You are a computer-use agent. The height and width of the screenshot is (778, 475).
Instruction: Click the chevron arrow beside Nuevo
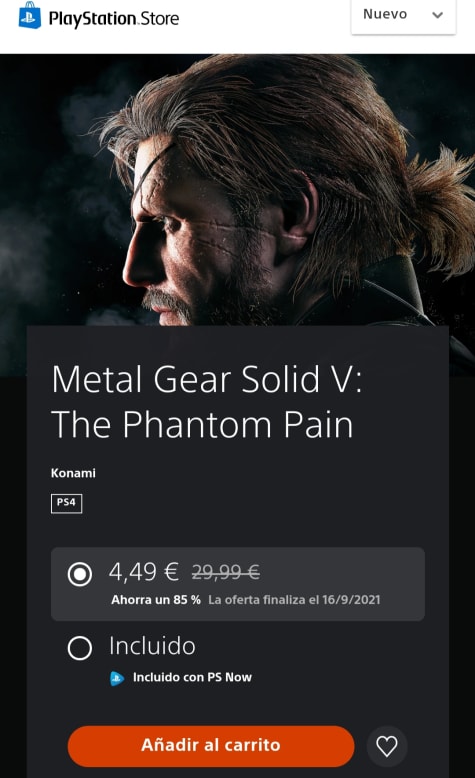click(437, 15)
